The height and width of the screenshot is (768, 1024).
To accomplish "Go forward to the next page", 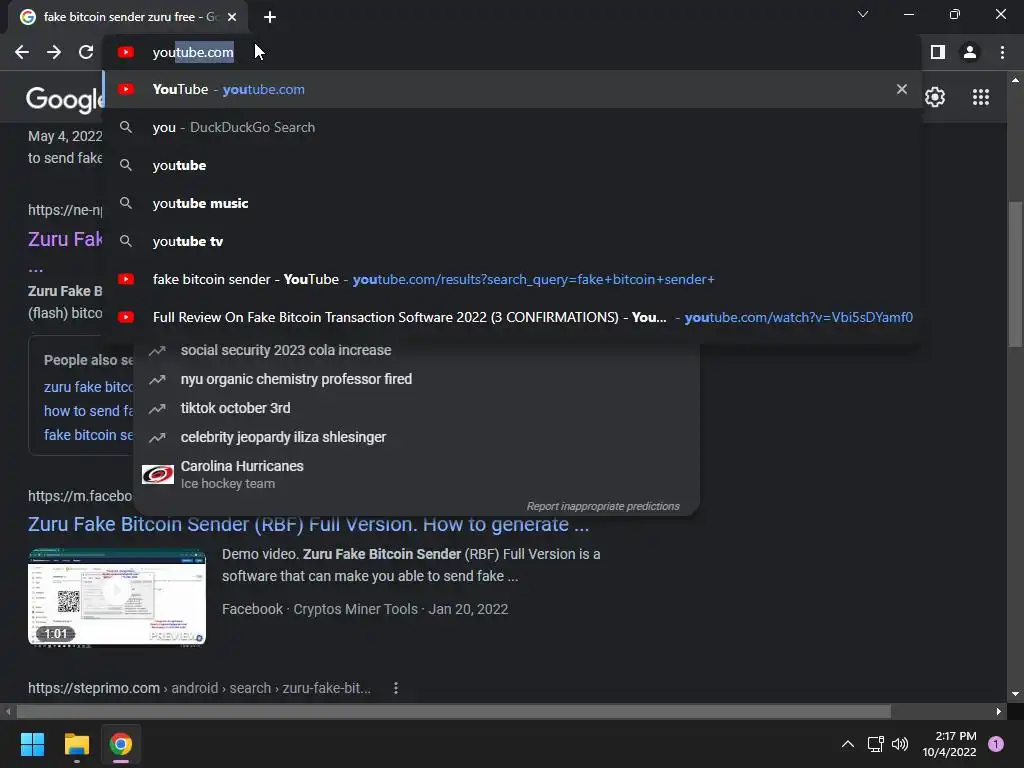I will point(54,52).
